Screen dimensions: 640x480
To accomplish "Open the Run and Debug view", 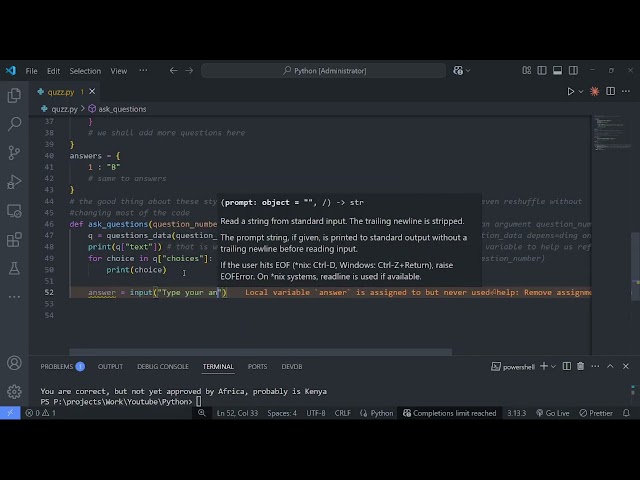I will point(14,182).
